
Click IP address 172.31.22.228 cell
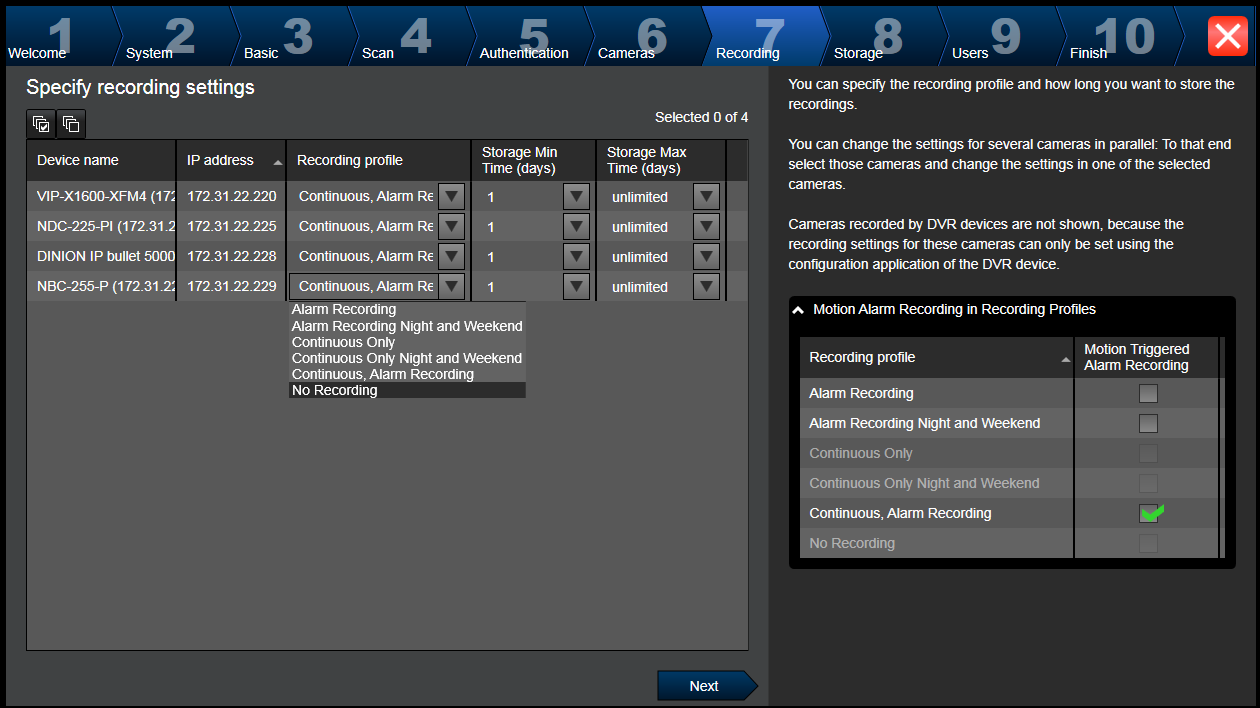point(231,256)
